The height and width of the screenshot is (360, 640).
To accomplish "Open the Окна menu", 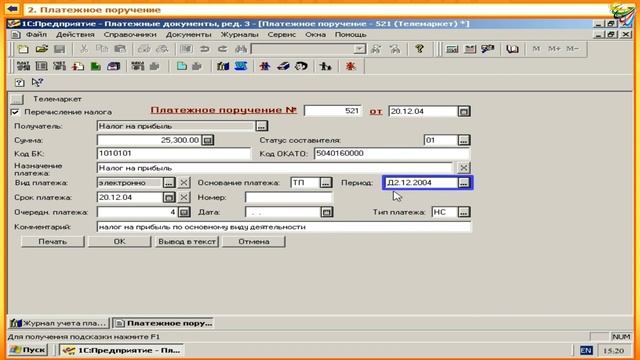I will pyautogui.click(x=316, y=35).
